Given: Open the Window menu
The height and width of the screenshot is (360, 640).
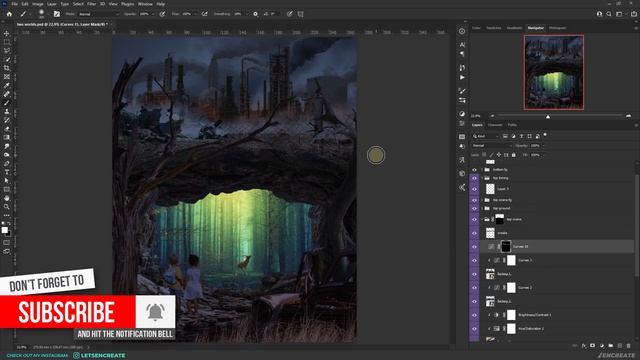Looking at the screenshot, I should point(145,4).
